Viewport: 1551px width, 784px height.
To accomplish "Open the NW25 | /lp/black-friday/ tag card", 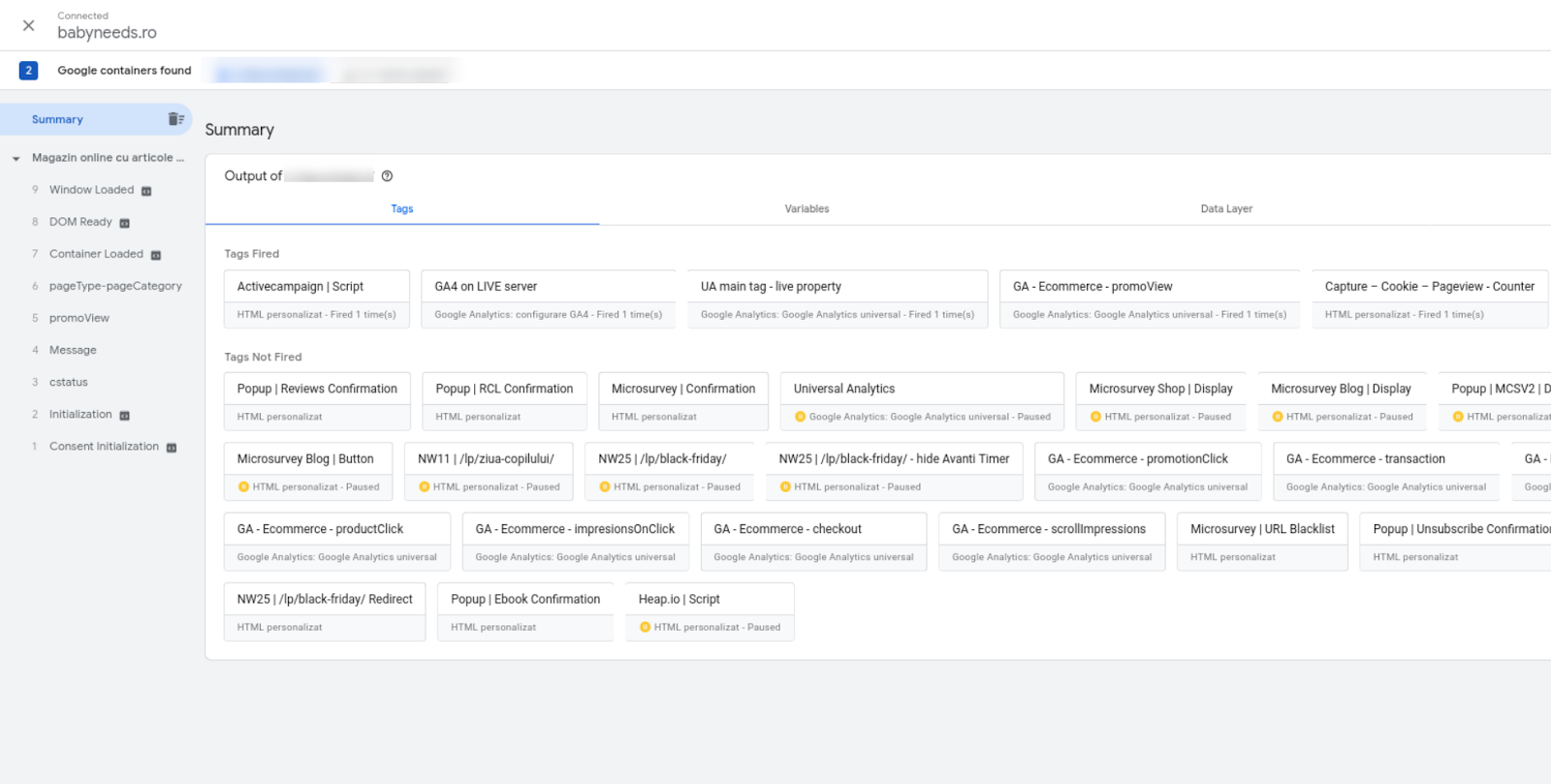I will [x=670, y=472].
